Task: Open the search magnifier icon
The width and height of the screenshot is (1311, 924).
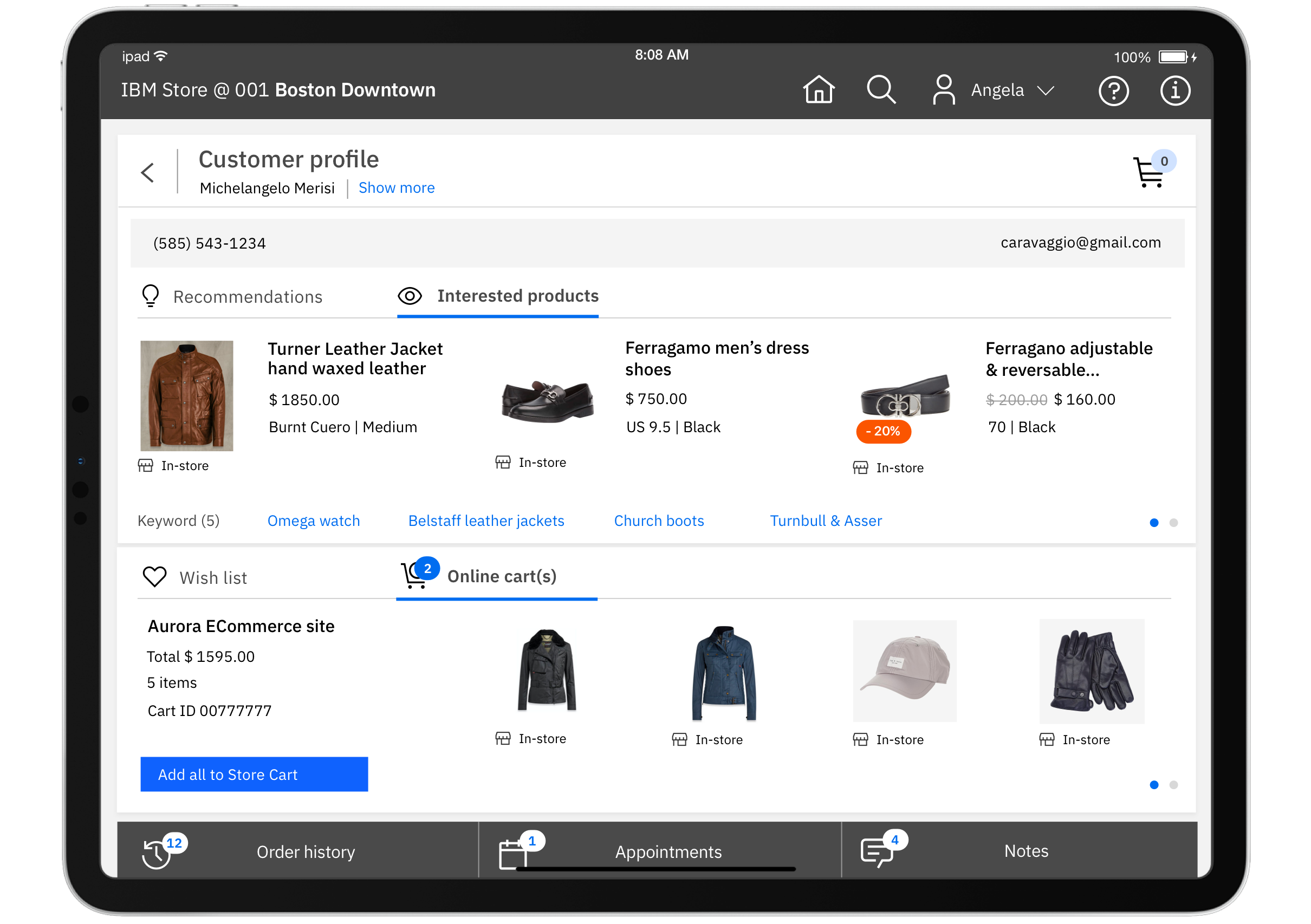Action: tap(880, 89)
